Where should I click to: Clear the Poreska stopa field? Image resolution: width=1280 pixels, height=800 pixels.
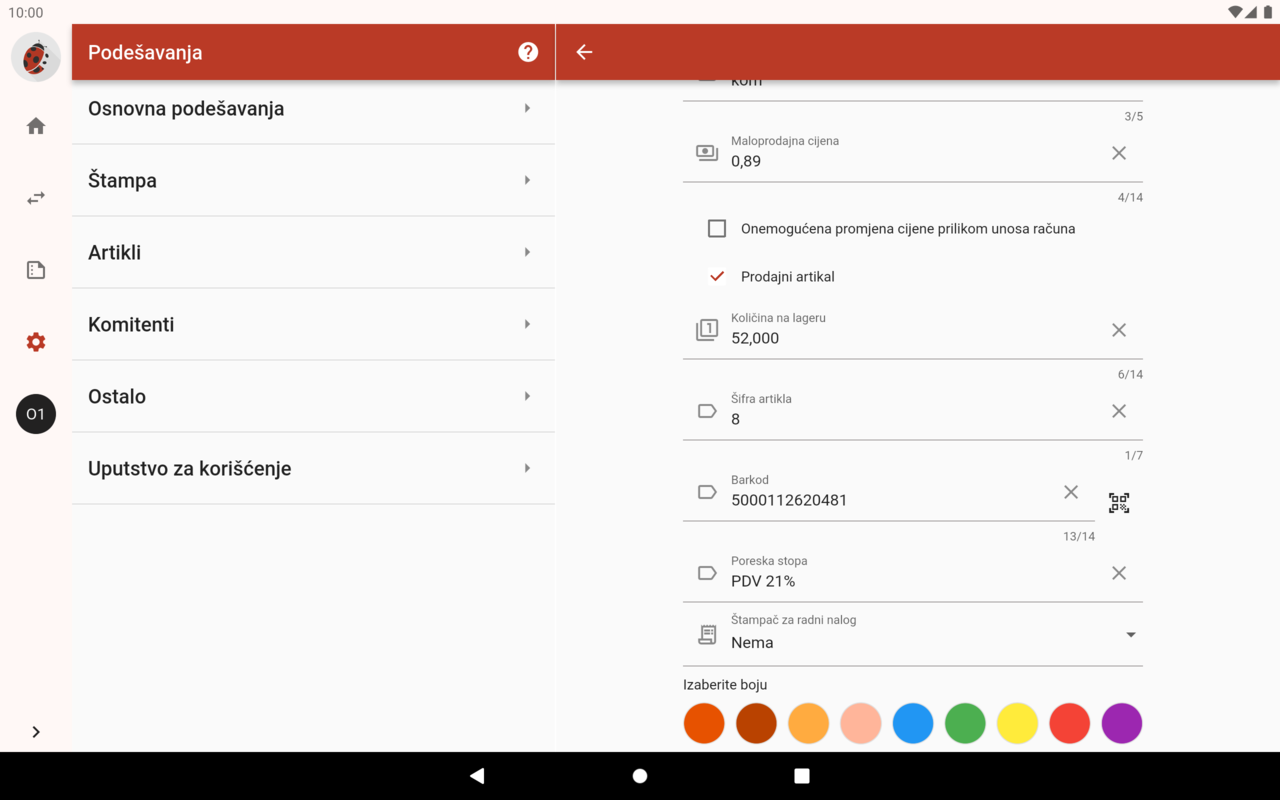[x=1119, y=573]
